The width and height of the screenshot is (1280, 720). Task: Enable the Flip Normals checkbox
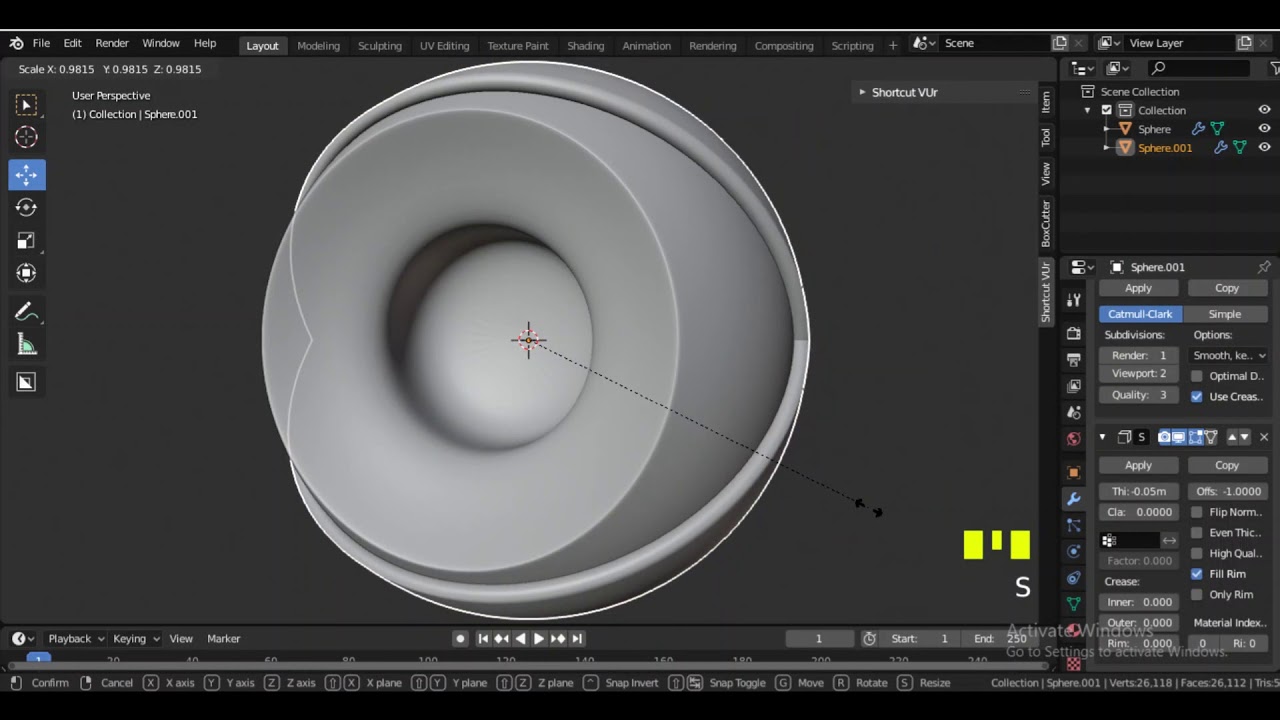pyautogui.click(x=1197, y=512)
